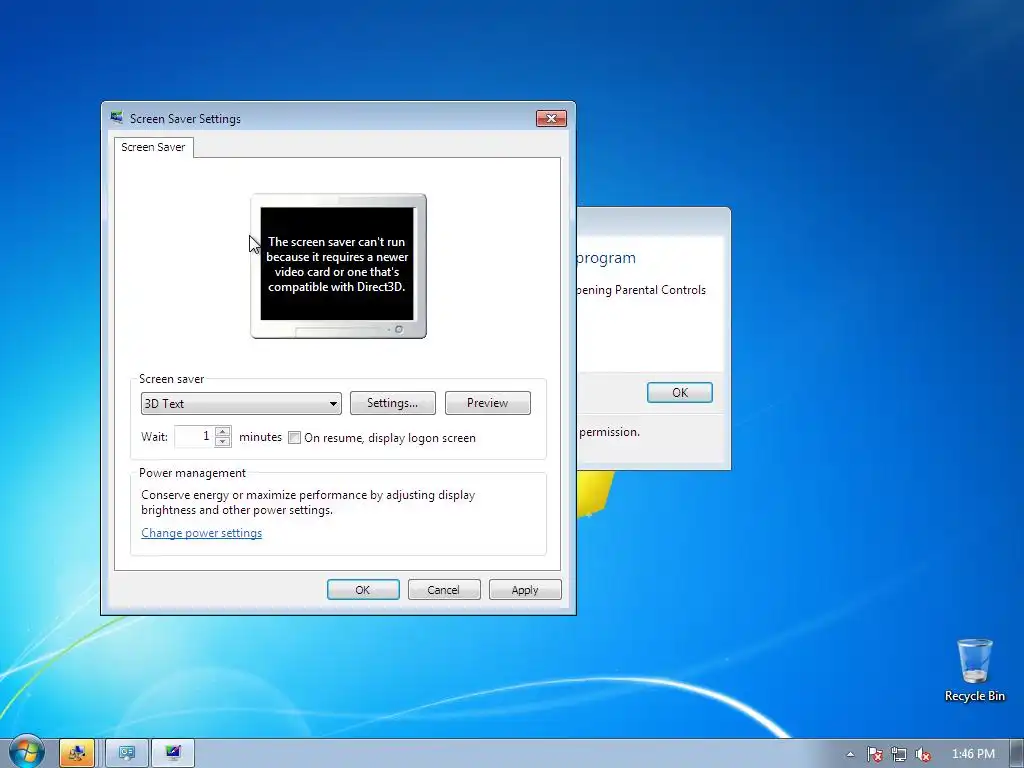Preview the selected screen saver
The width and height of the screenshot is (1024, 768).
click(x=487, y=403)
